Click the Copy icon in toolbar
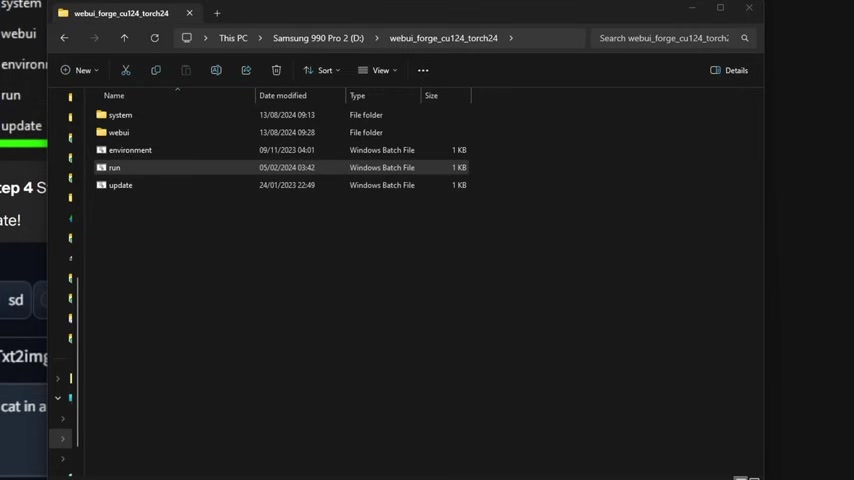854x480 pixels. (x=156, y=70)
